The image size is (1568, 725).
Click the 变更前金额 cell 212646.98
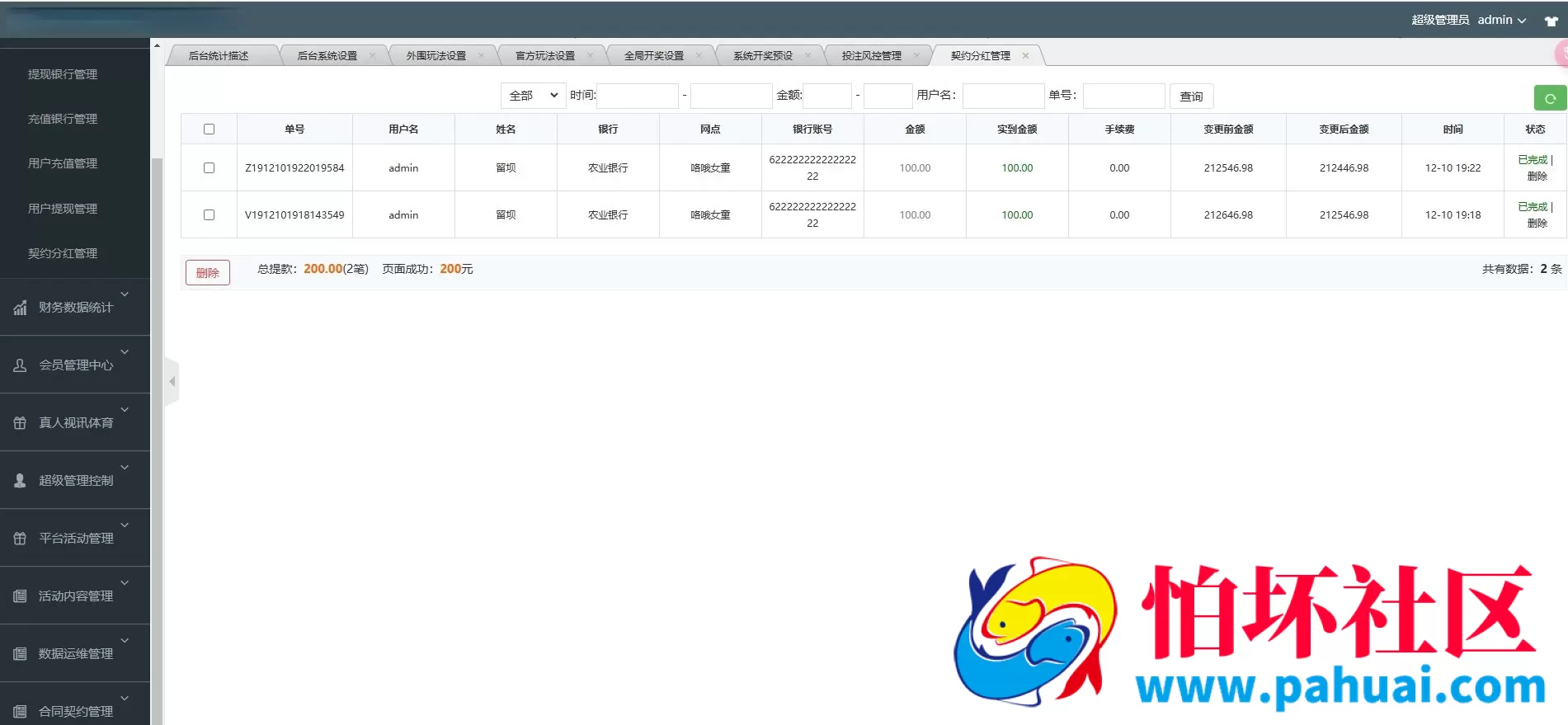(x=1228, y=215)
